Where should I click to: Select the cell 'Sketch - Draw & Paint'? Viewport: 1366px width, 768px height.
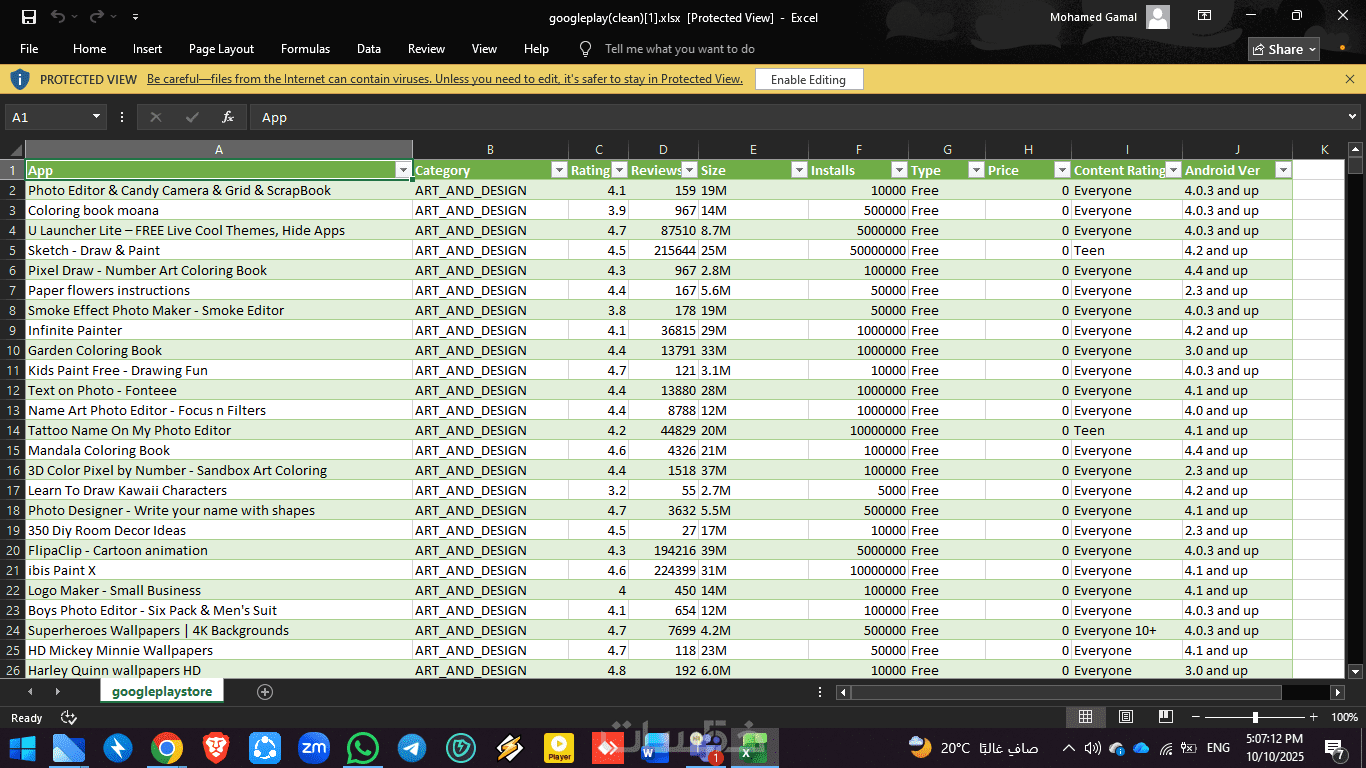point(219,250)
